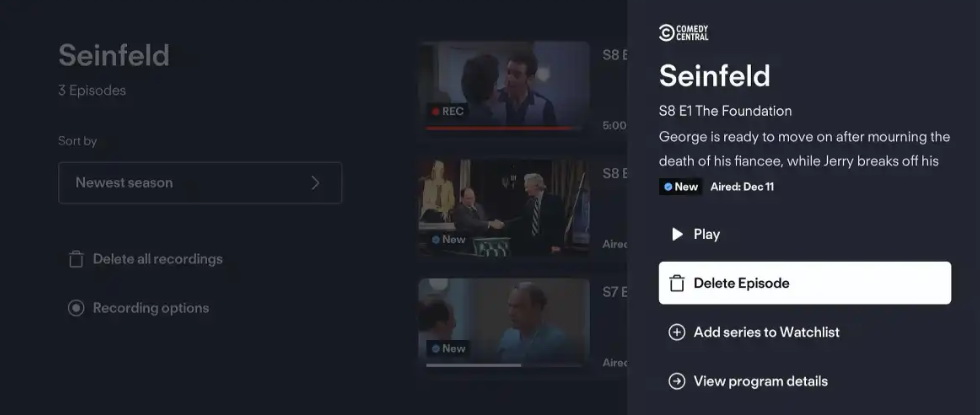
Task: Select the Delete Episode option
Action: point(805,283)
